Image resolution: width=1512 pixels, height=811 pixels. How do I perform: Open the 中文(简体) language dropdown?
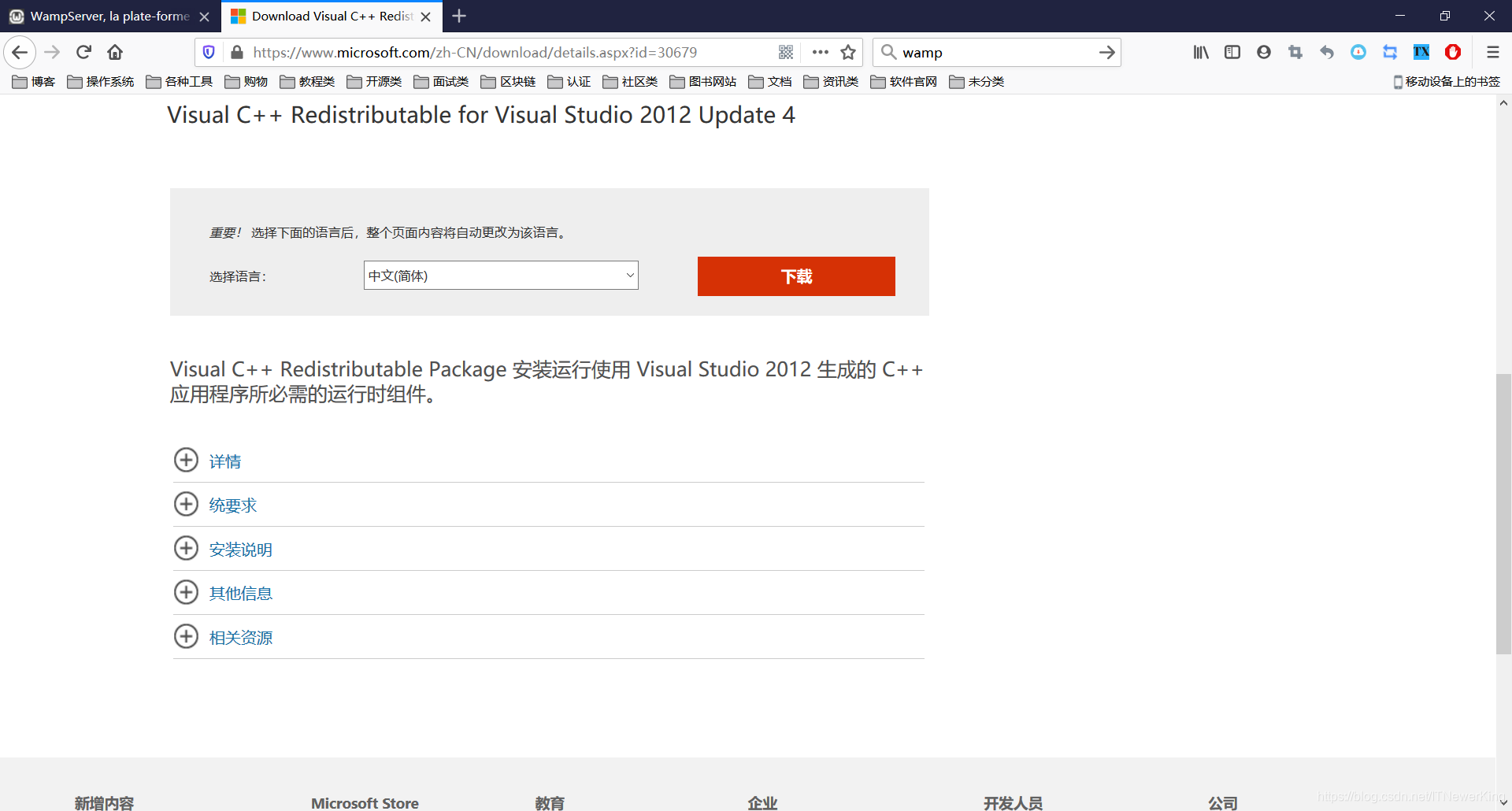coord(501,276)
